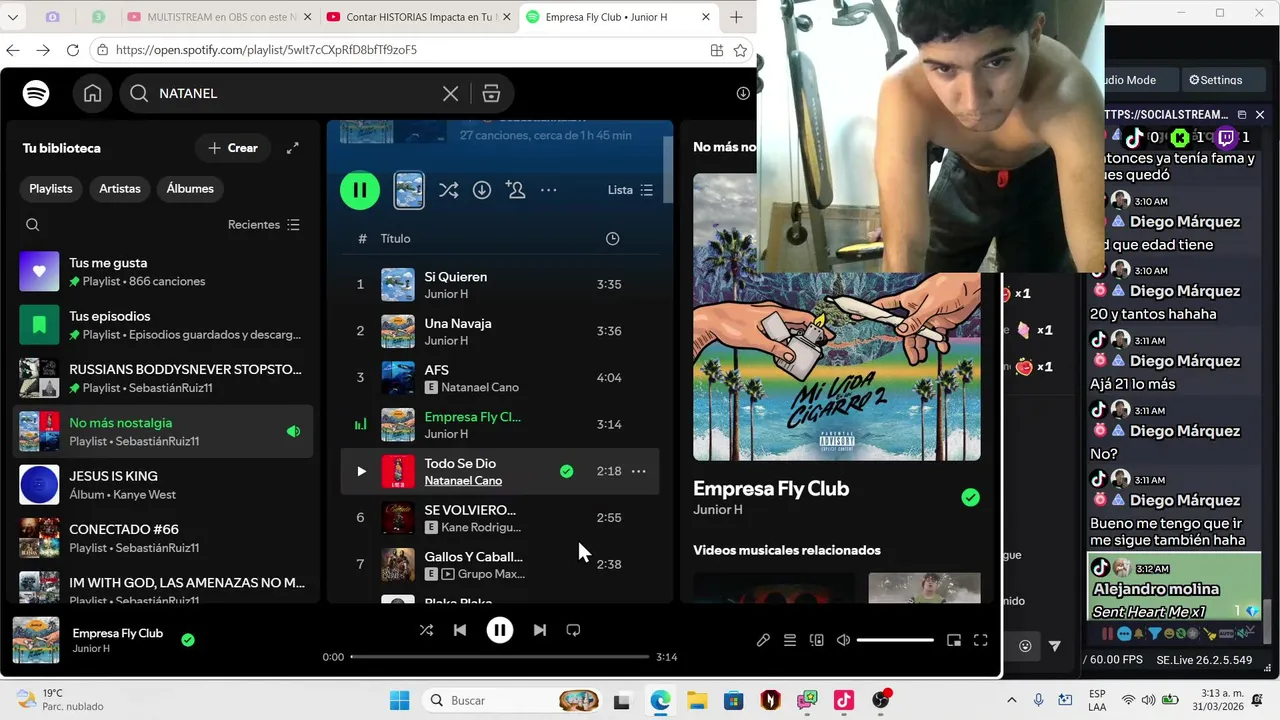This screenshot has height=720, width=1280.
Task: Open the Recientes sort dropdown
Action: [x=264, y=225]
